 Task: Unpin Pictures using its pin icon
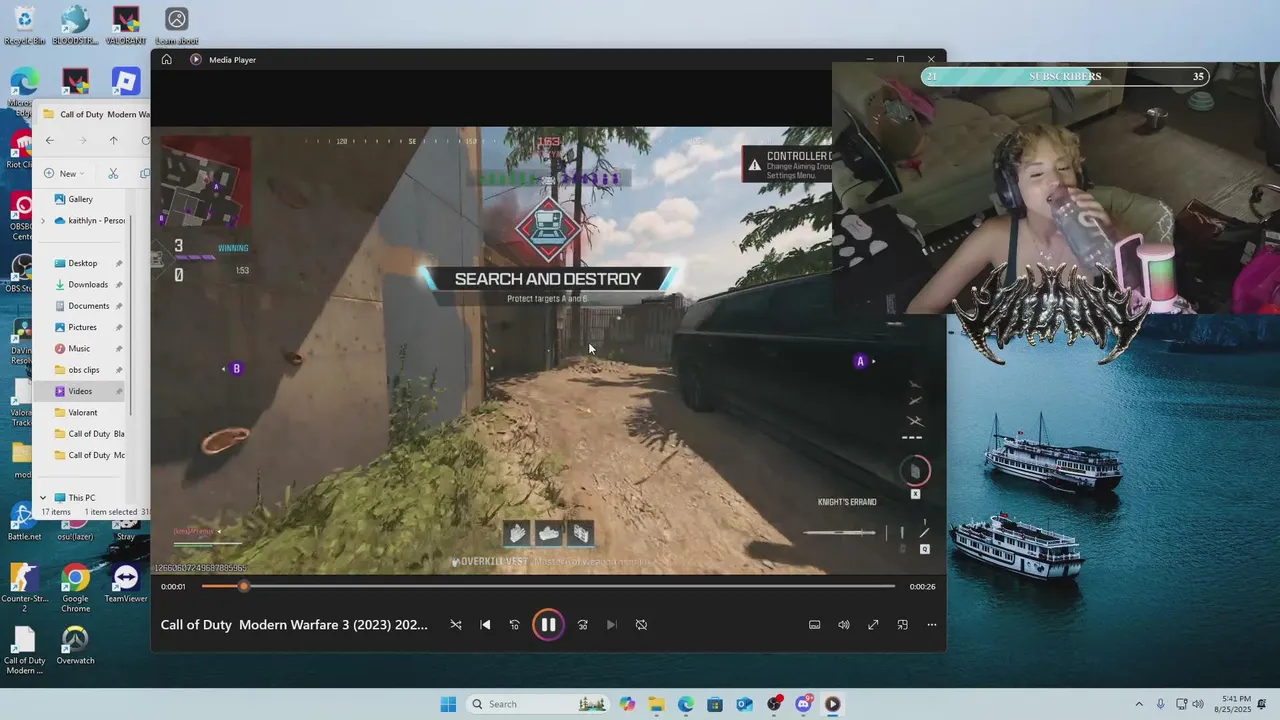click(119, 327)
